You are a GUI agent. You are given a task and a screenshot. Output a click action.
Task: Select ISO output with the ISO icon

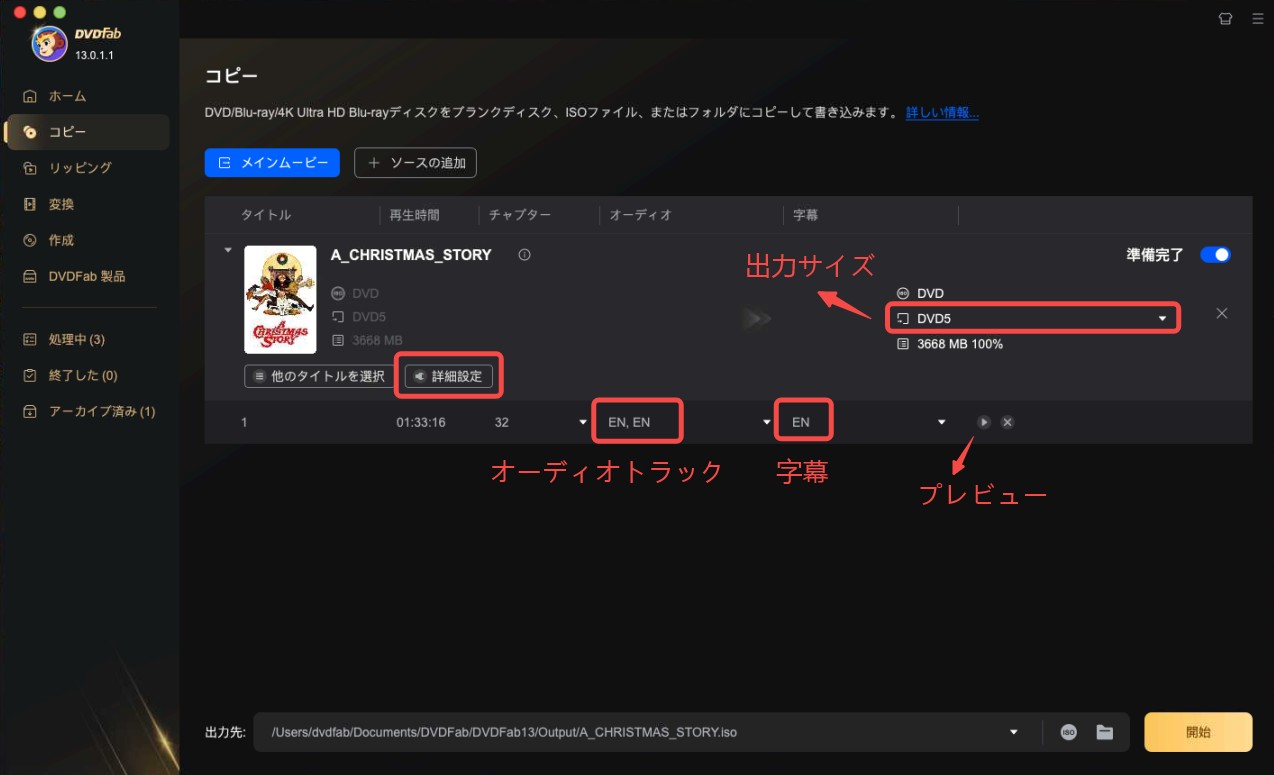pyautogui.click(x=1068, y=732)
